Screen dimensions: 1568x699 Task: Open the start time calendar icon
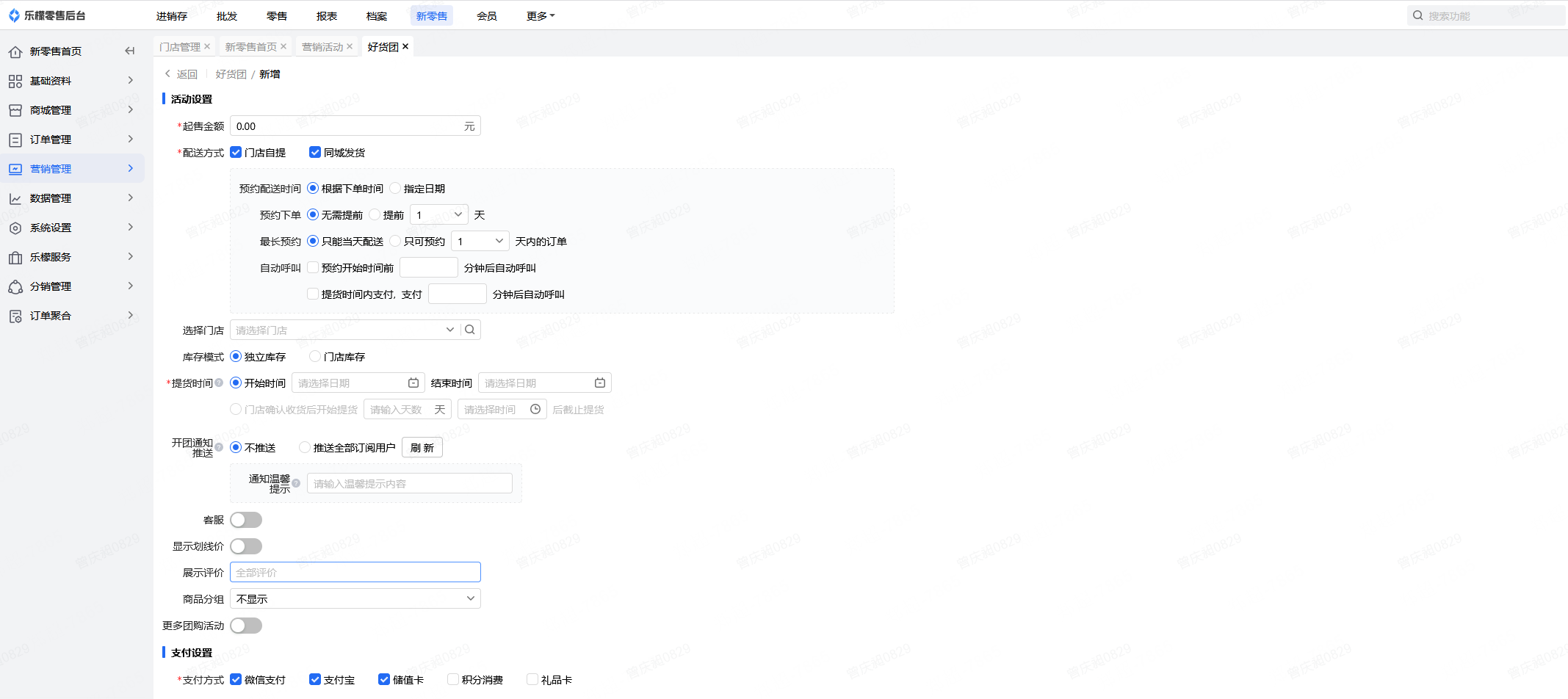point(413,383)
